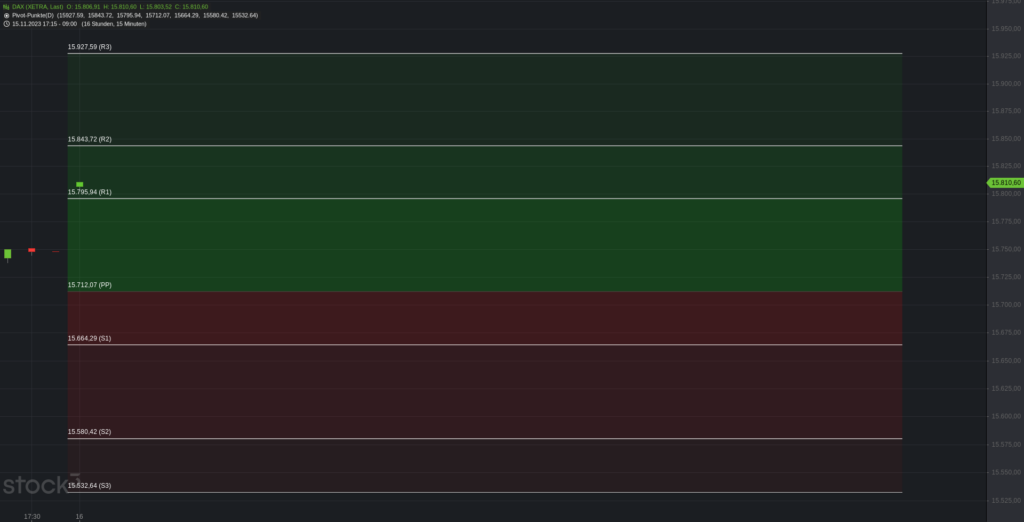Click the bright green zone between R1 and PP
The width and height of the screenshot is (1024, 522).
(x=485, y=245)
